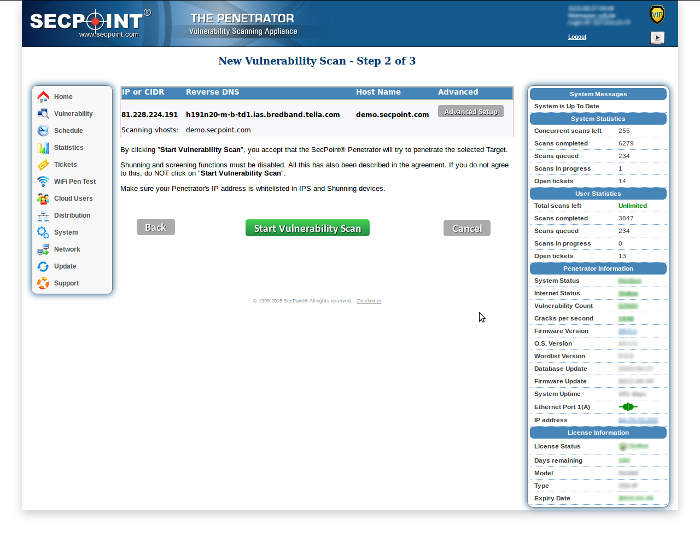Image resolution: width=700 pixels, height=560 pixels.
Task: Open the WiFi Pen Test menu item
Action: click(x=75, y=181)
